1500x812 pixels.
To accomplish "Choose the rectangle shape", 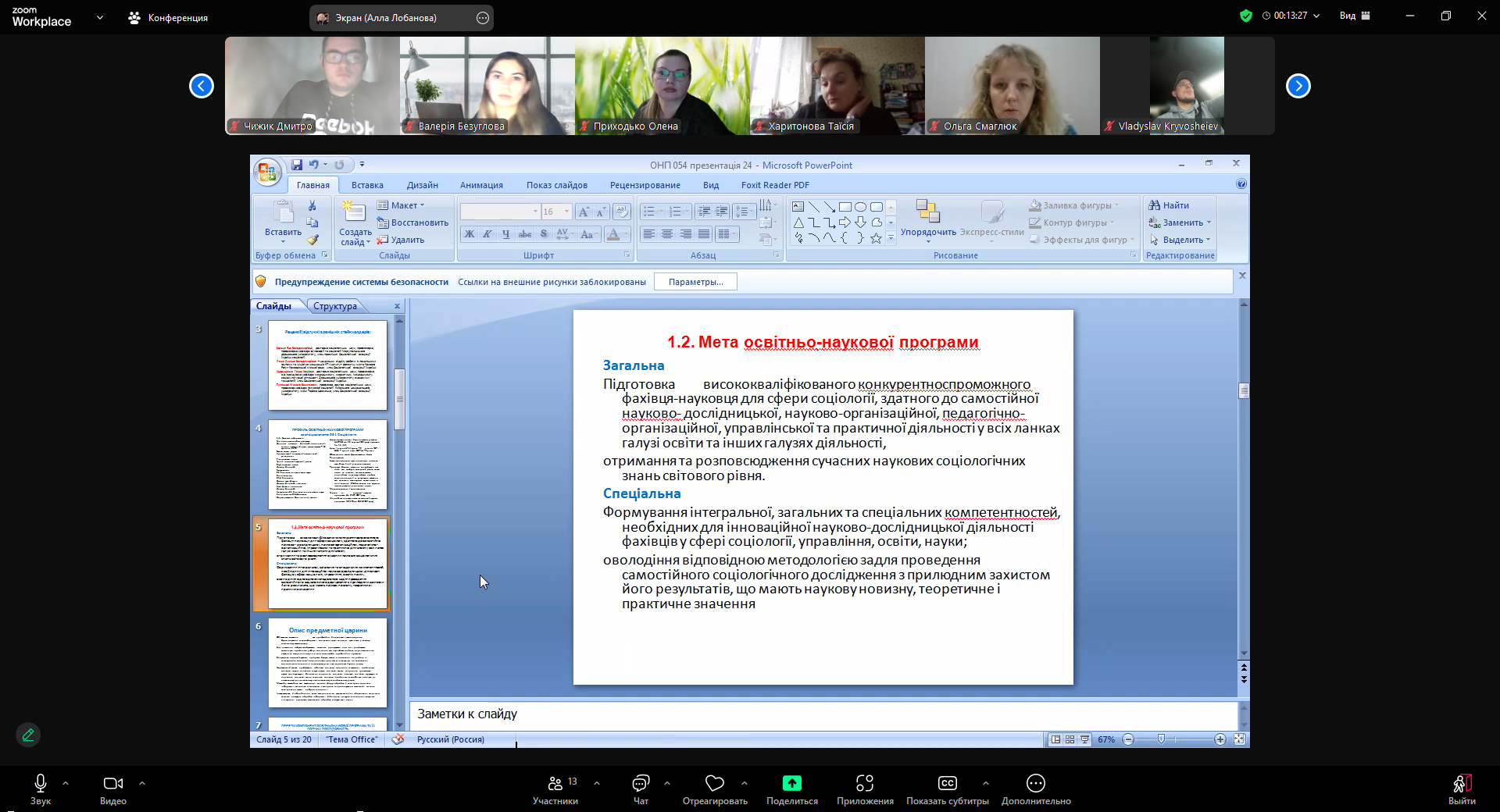I will [845, 207].
